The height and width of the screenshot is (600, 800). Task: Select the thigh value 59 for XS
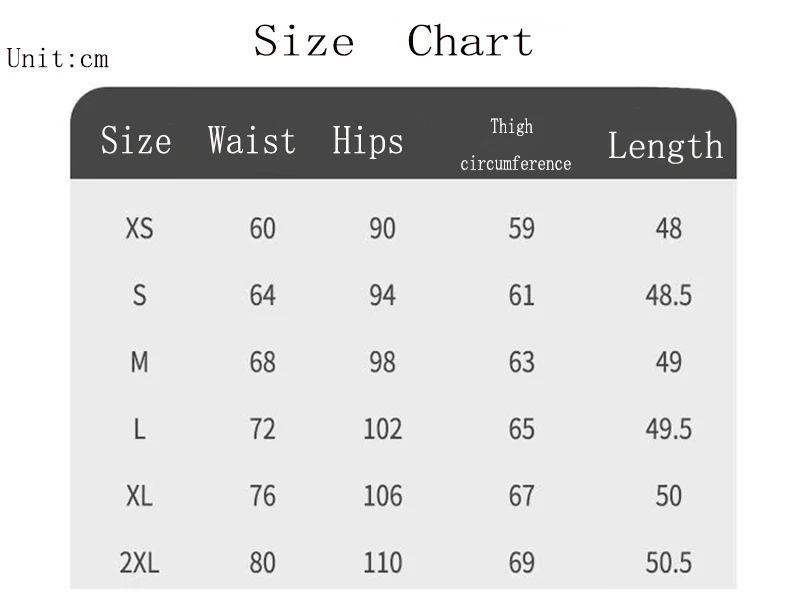click(521, 228)
